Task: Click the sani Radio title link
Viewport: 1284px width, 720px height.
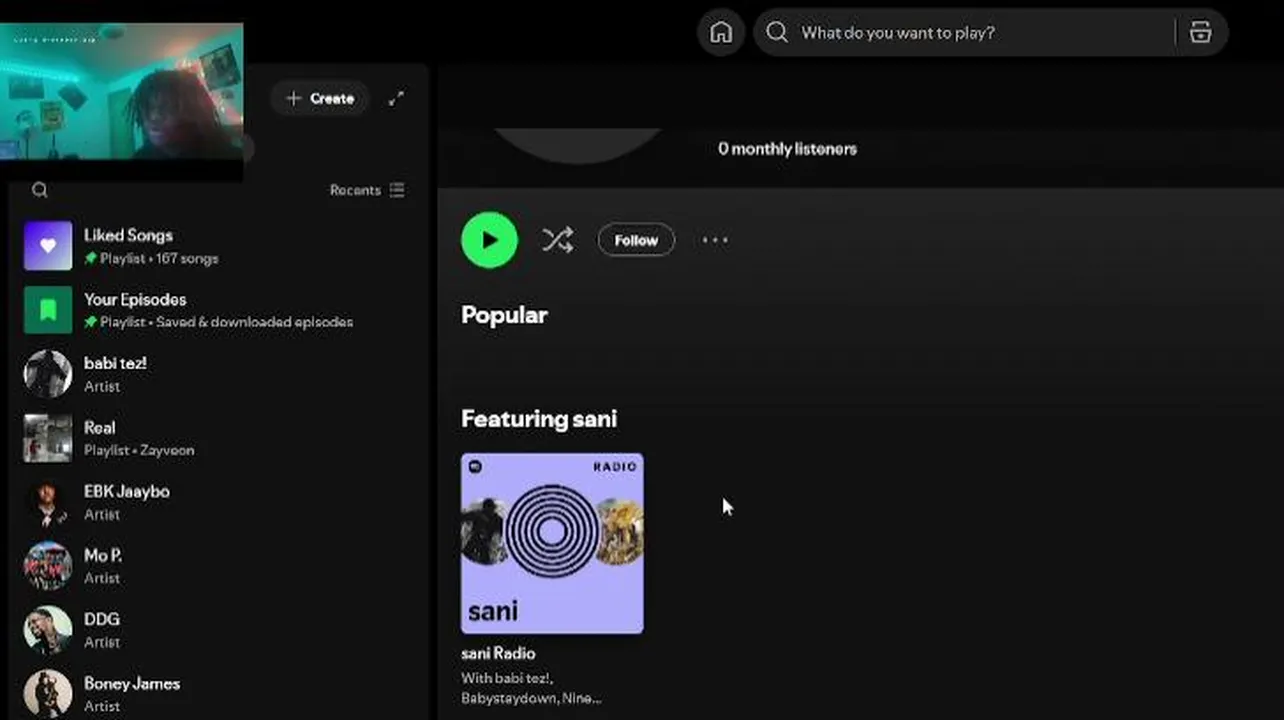Action: point(498,653)
